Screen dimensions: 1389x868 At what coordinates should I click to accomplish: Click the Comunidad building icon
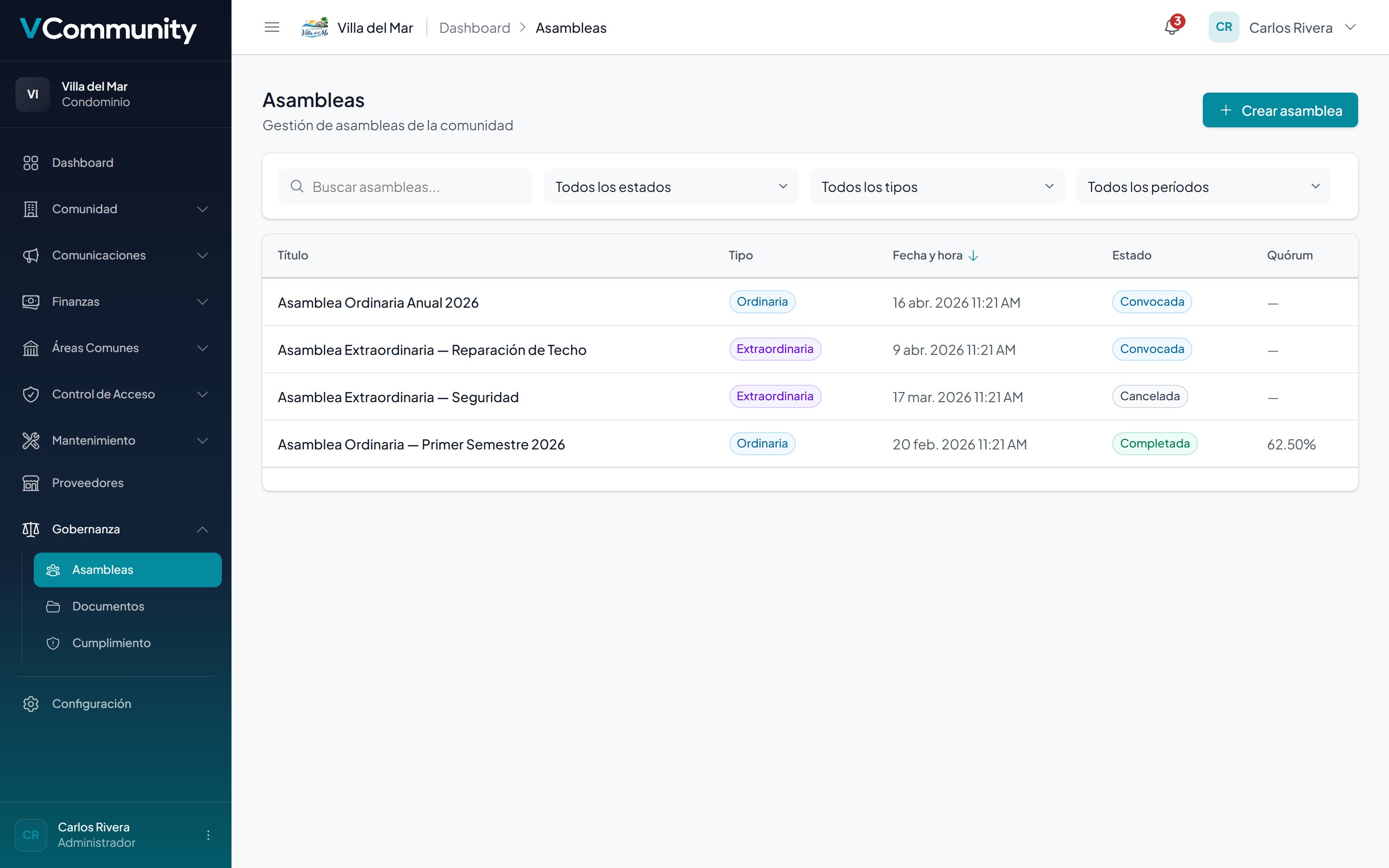click(30, 209)
